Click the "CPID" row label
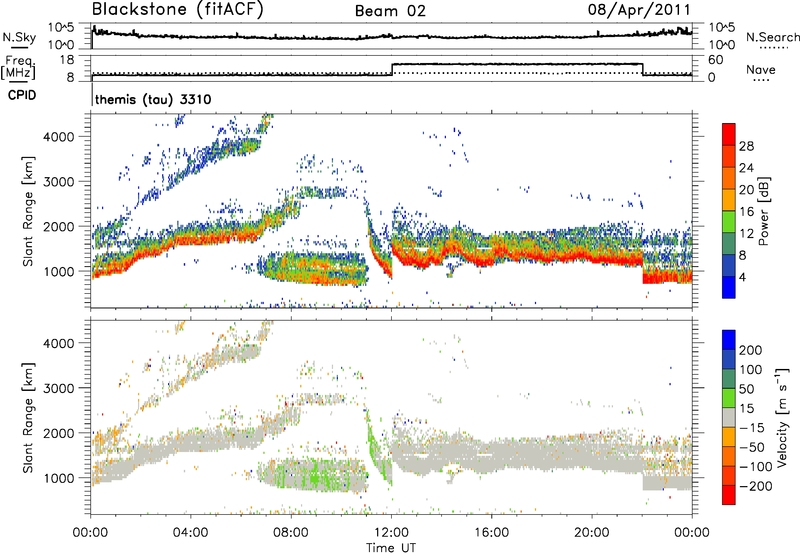800x554 pixels. pos(22,95)
